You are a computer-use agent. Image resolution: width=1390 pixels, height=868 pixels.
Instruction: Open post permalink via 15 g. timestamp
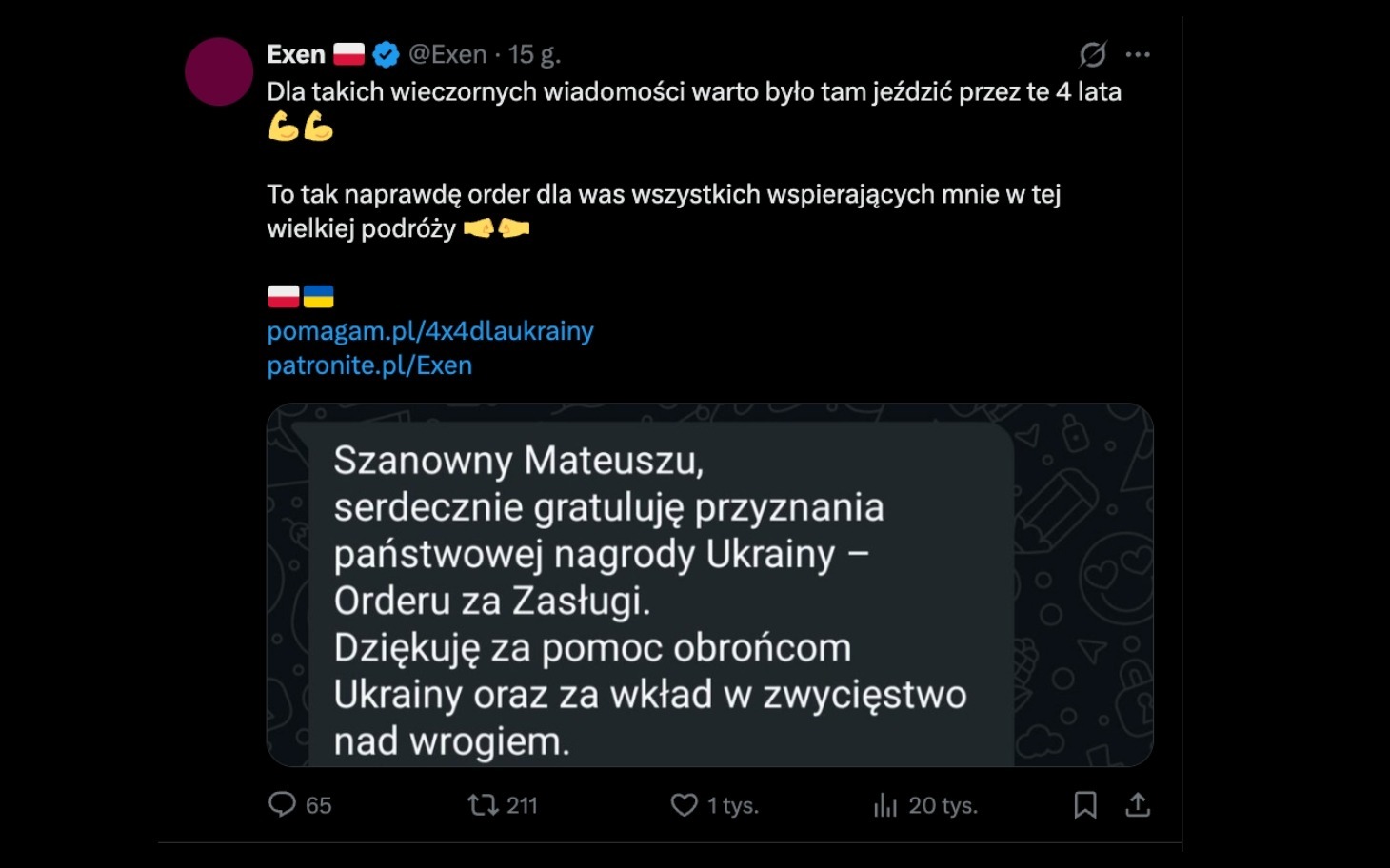coord(534,54)
